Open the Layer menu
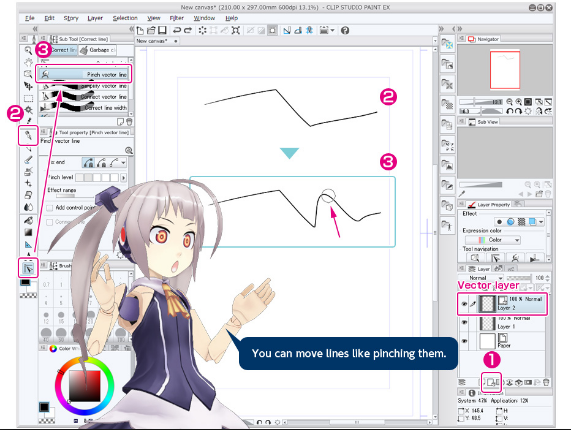Image resolution: width=571 pixels, height=430 pixels. tap(95, 18)
